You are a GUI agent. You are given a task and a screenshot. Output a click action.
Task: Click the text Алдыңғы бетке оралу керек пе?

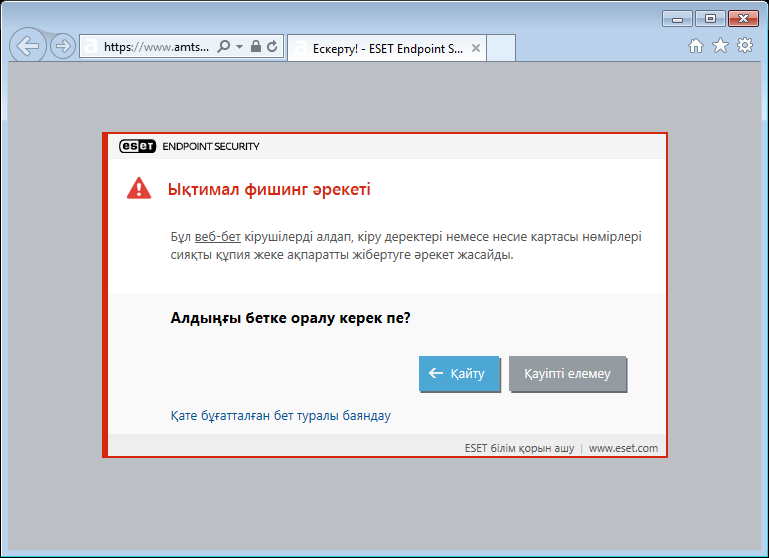tap(290, 318)
